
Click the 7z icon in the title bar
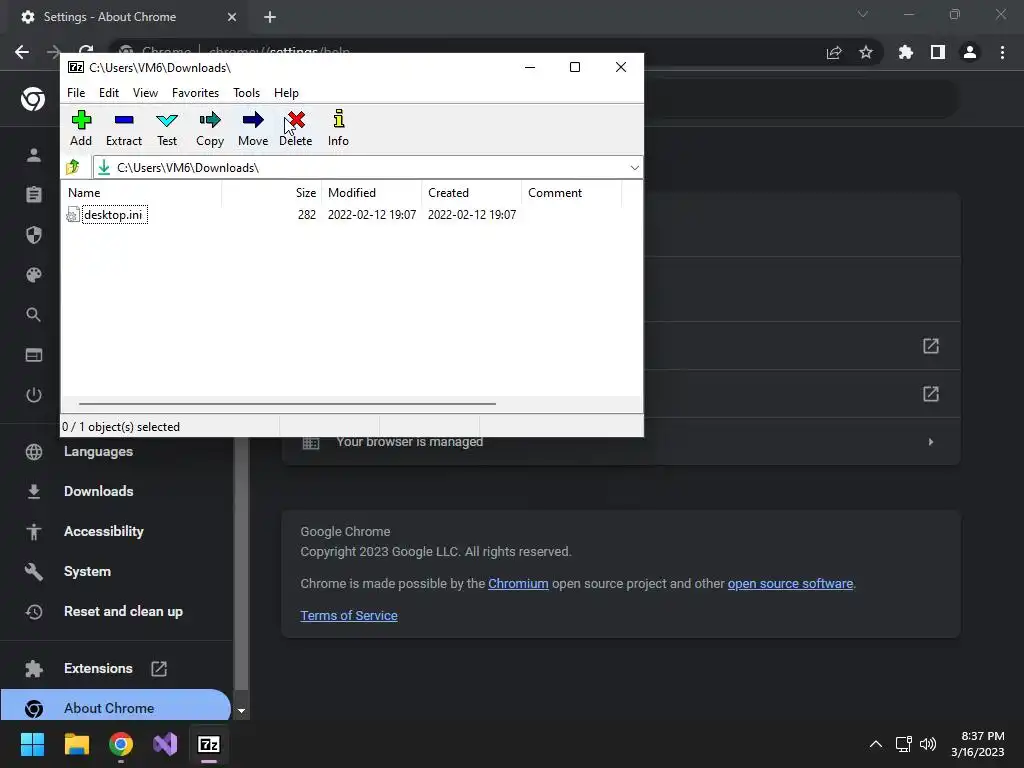pyautogui.click(x=76, y=67)
